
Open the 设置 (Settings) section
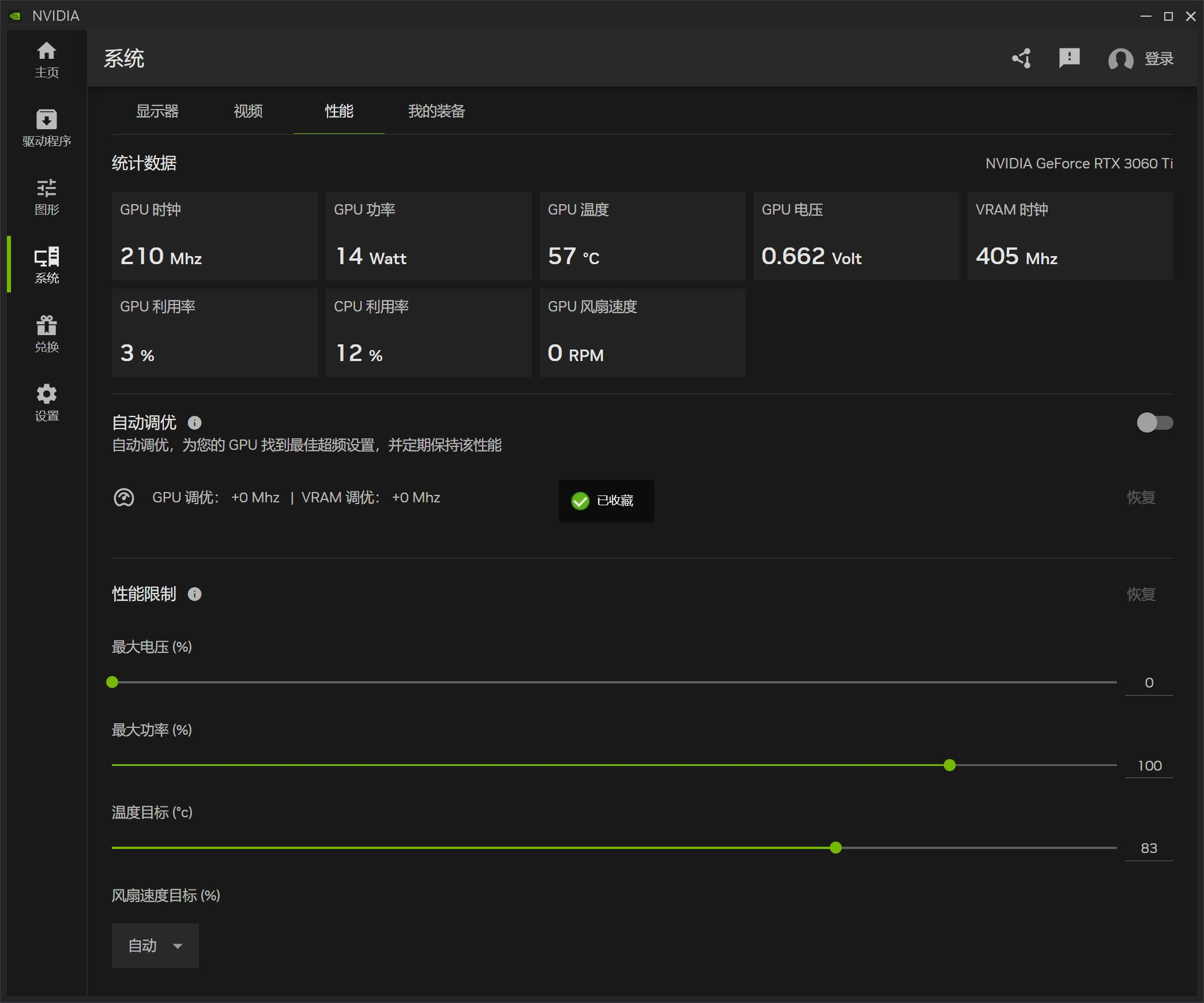(47, 402)
